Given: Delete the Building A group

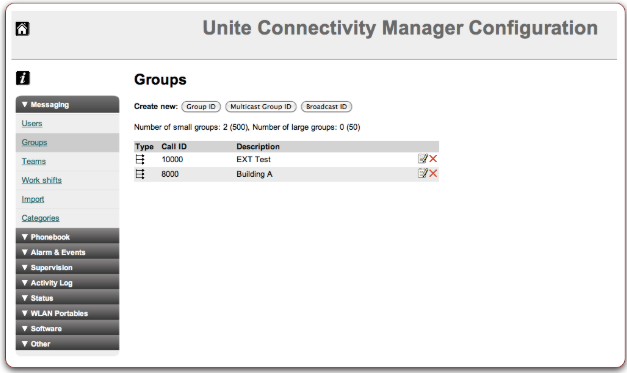Looking at the screenshot, I should click(x=433, y=174).
